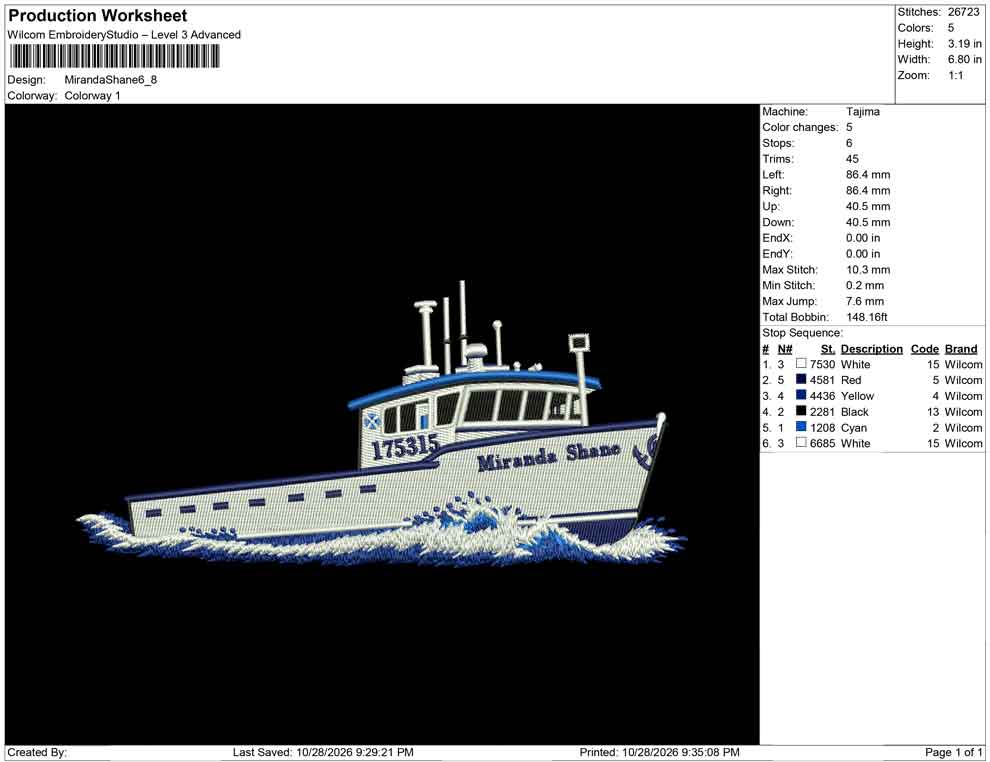Select the 'Black' description in stop 4

(855, 412)
